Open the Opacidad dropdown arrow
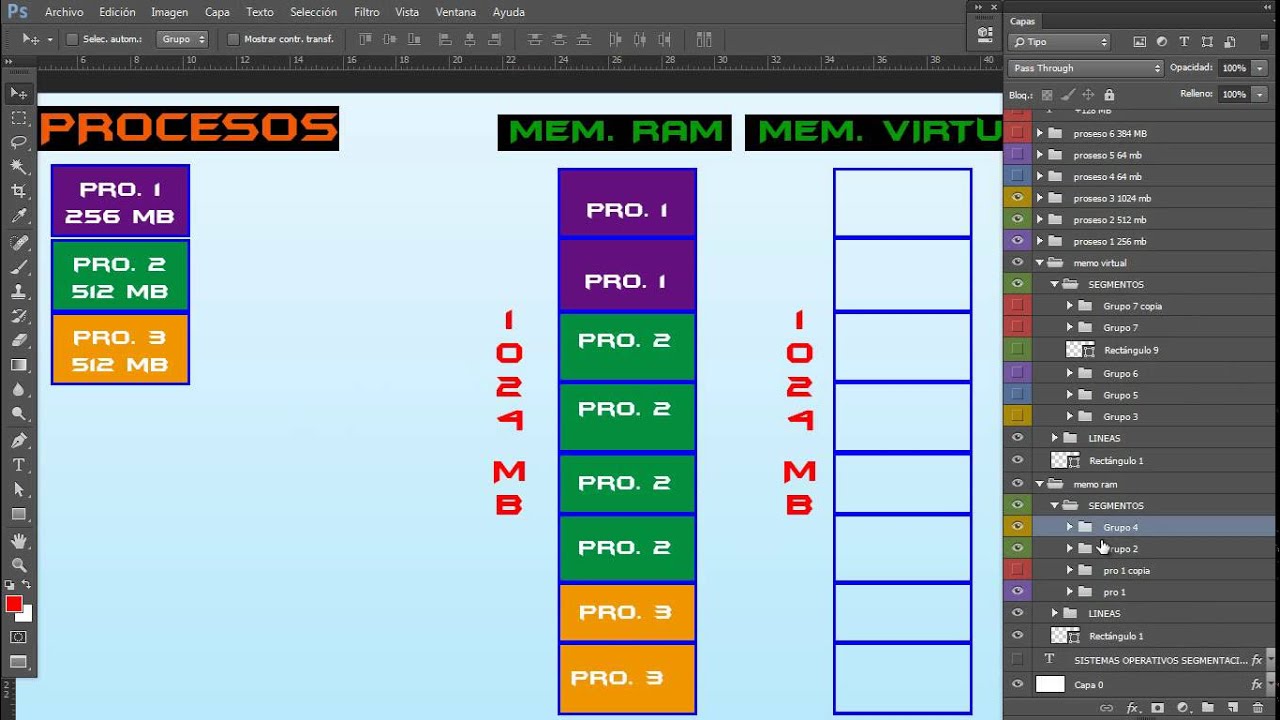This screenshot has height=720, width=1280. point(1259,68)
